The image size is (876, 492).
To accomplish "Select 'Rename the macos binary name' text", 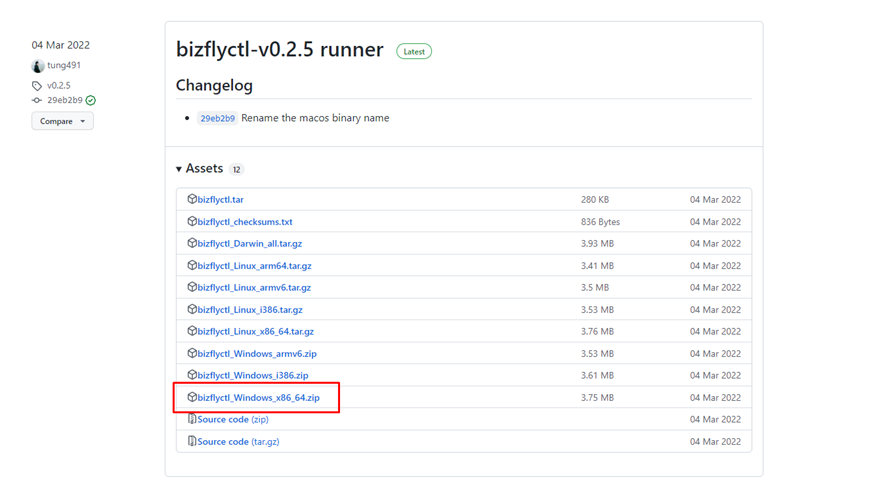I will point(315,118).
